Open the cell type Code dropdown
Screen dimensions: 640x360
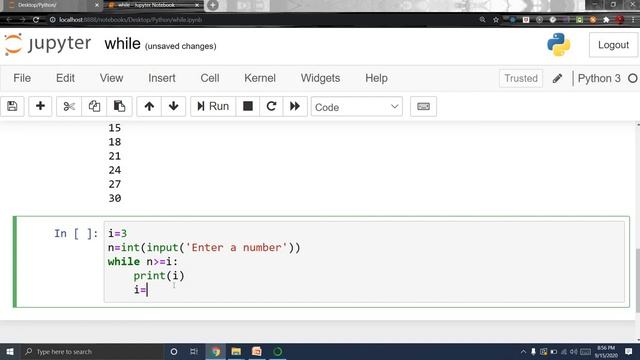pyautogui.click(x=357, y=107)
